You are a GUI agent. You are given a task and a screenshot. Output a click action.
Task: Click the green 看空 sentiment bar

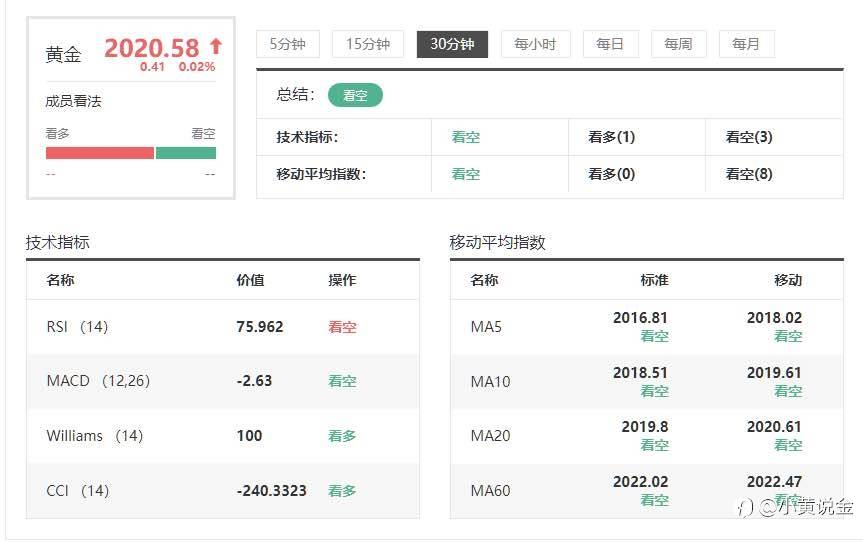pos(186,153)
